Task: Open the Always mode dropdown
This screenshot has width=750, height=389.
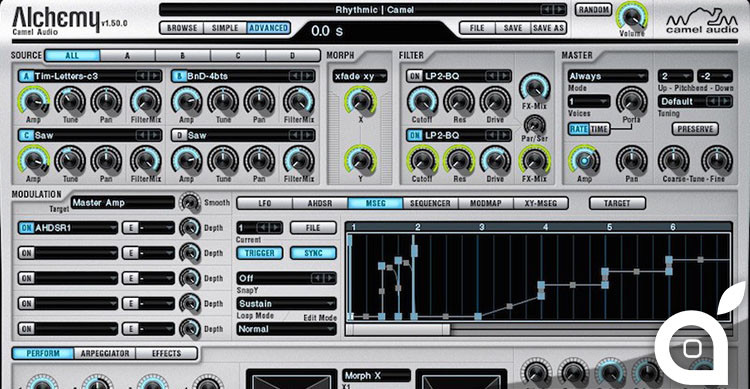Action: (607, 76)
